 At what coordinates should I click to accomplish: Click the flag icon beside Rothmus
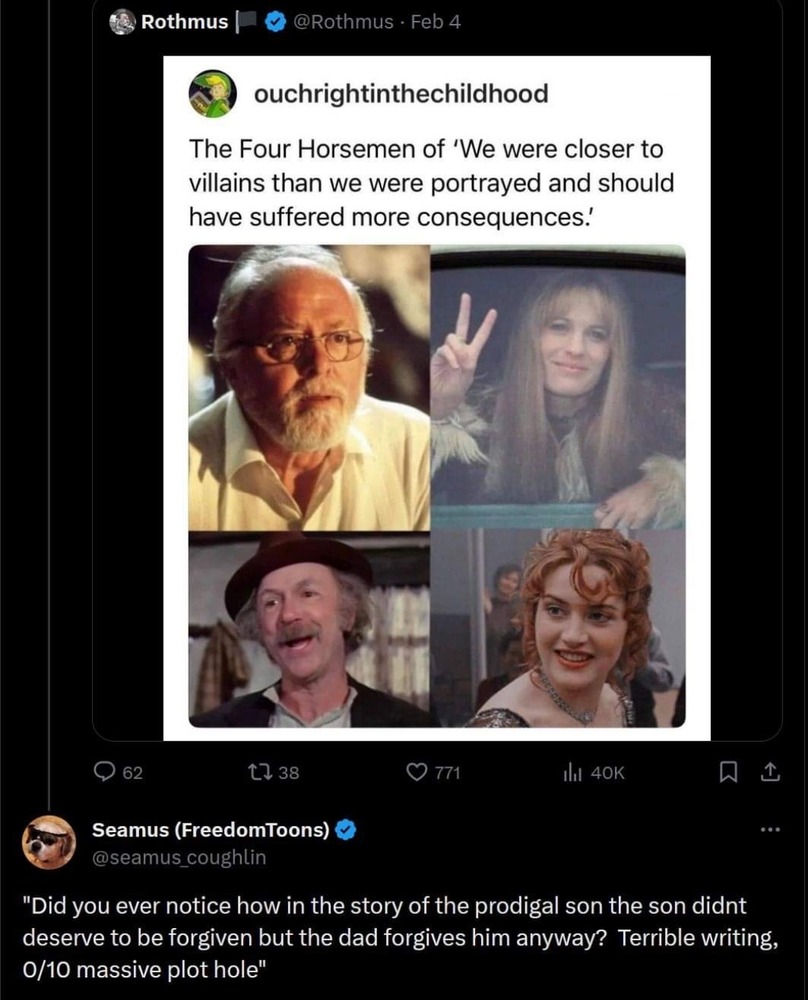247,22
